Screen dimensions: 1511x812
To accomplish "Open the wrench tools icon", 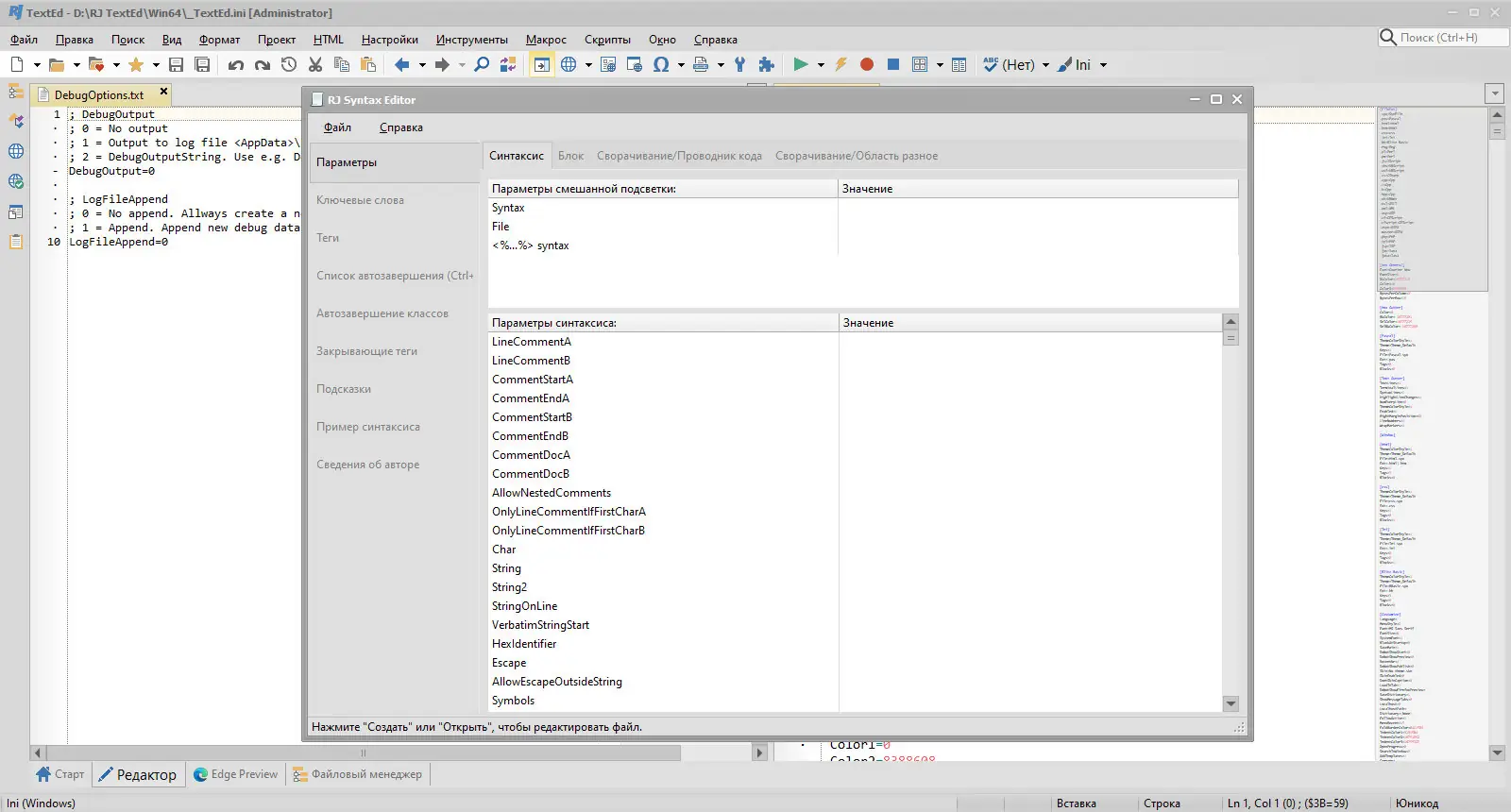I will [x=740, y=64].
